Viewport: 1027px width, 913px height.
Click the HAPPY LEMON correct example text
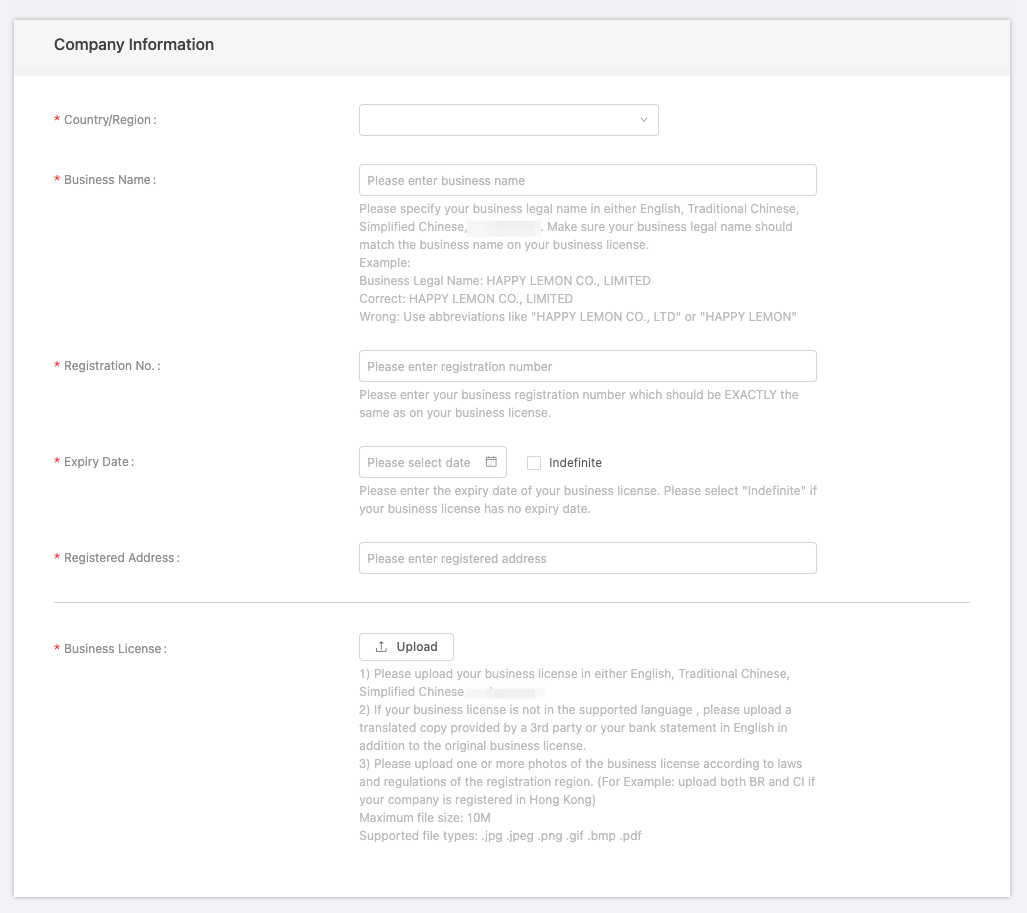pos(466,299)
